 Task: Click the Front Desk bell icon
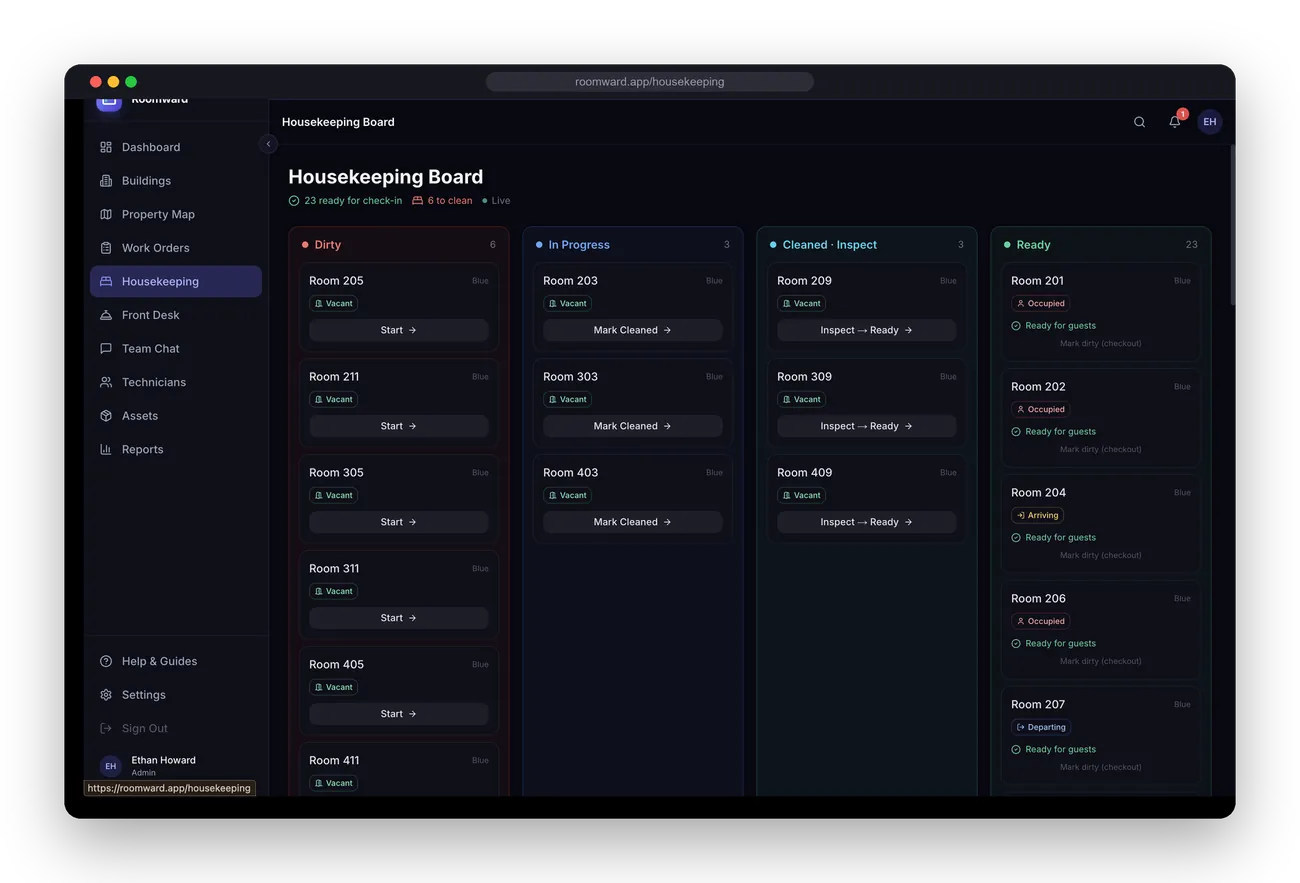pos(106,315)
